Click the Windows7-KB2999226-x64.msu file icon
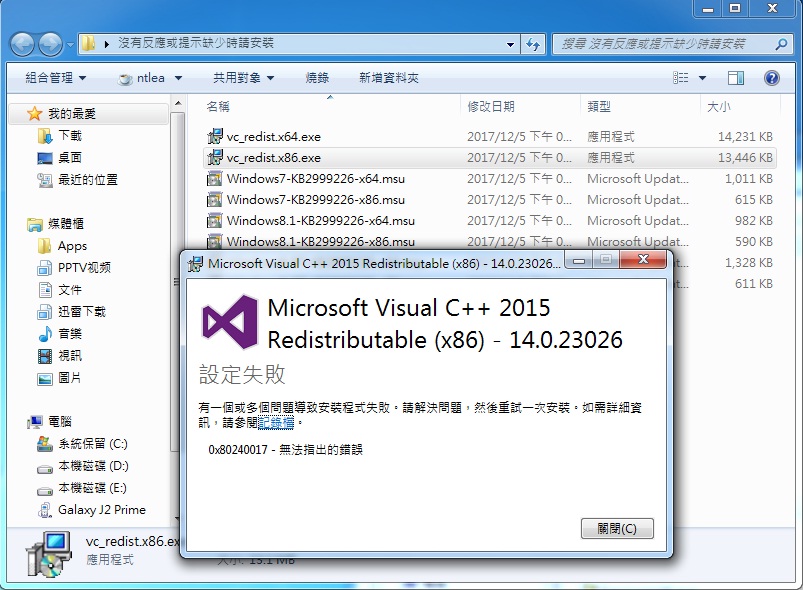This screenshot has width=803, height=590. click(x=215, y=178)
